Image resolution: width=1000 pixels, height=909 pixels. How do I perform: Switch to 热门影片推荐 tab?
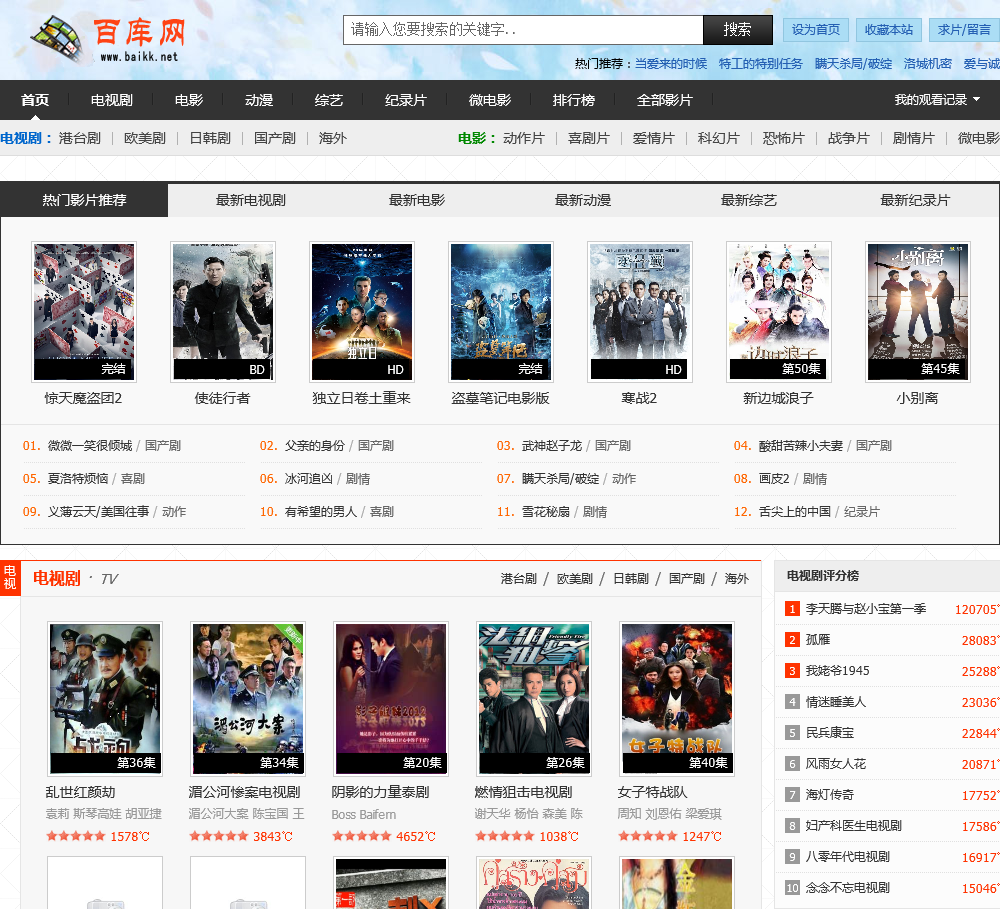[x=84, y=200]
